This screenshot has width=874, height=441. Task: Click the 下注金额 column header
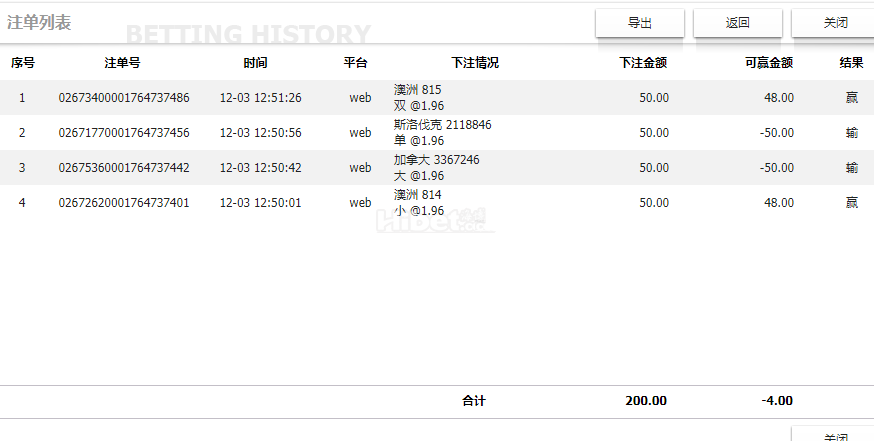pyautogui.click(x=643, y=63)
